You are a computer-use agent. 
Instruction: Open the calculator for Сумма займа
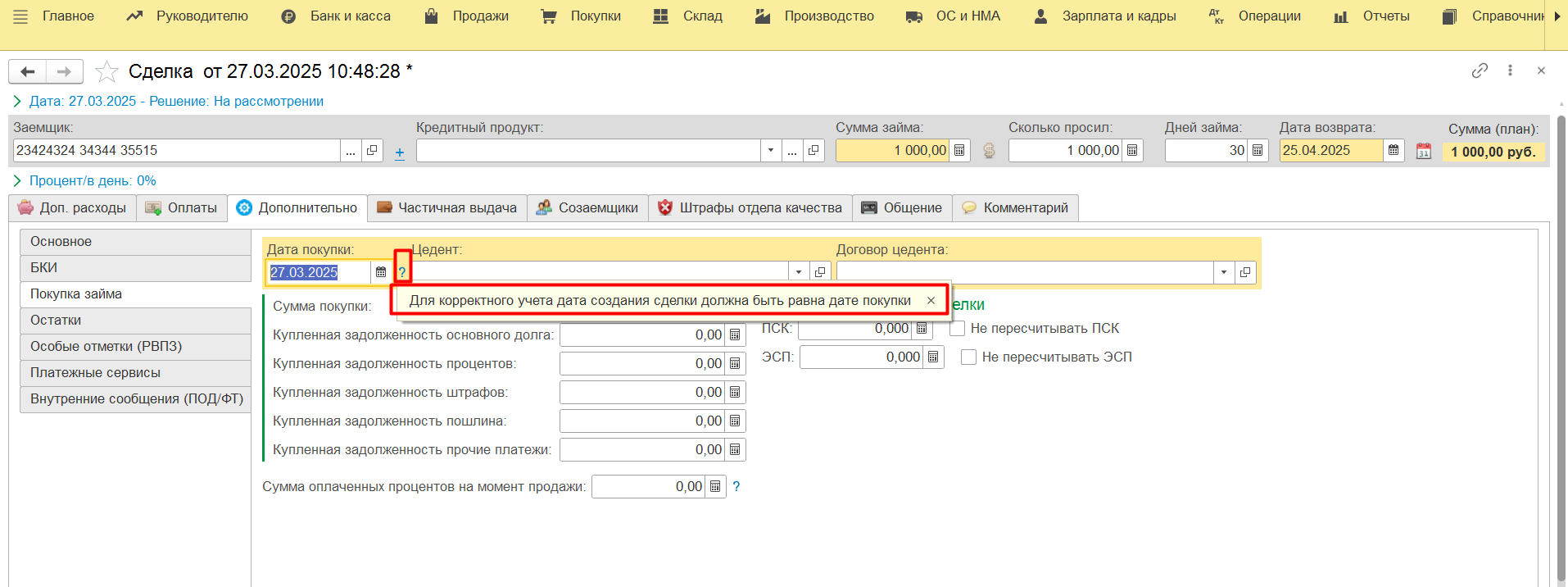click(959, 150)
